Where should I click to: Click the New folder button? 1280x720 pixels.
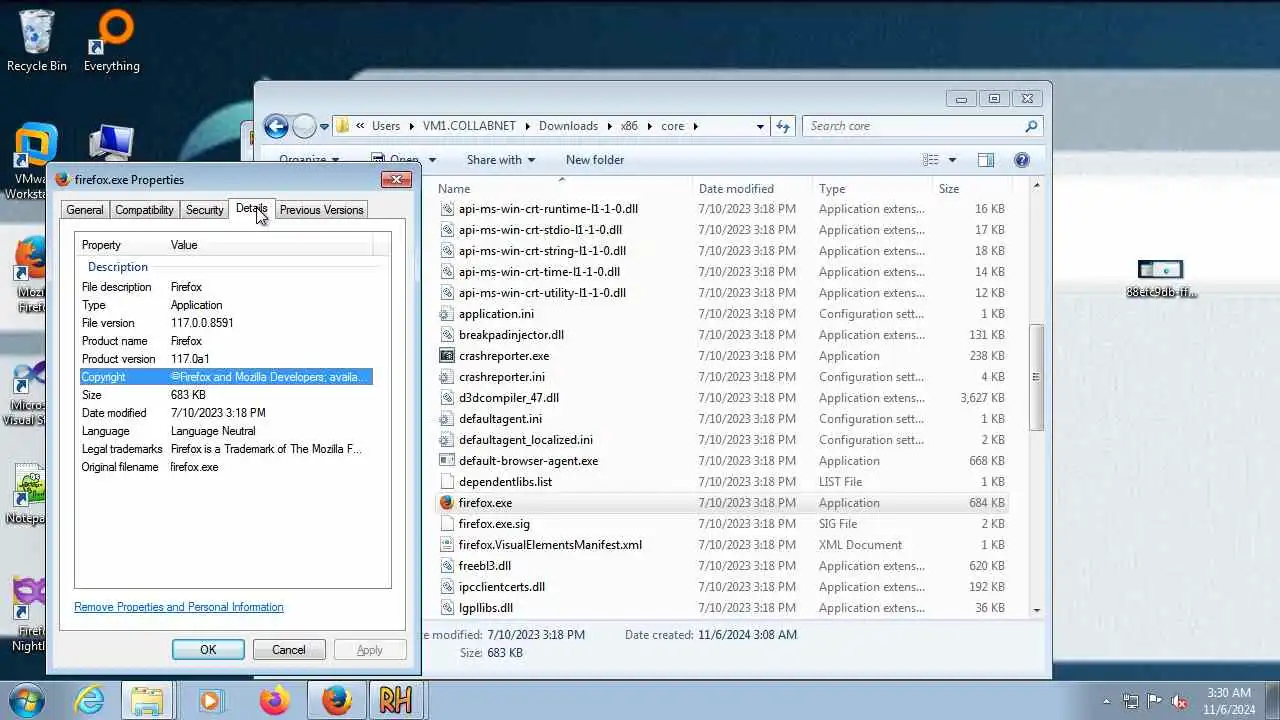(x=595, y=160)
